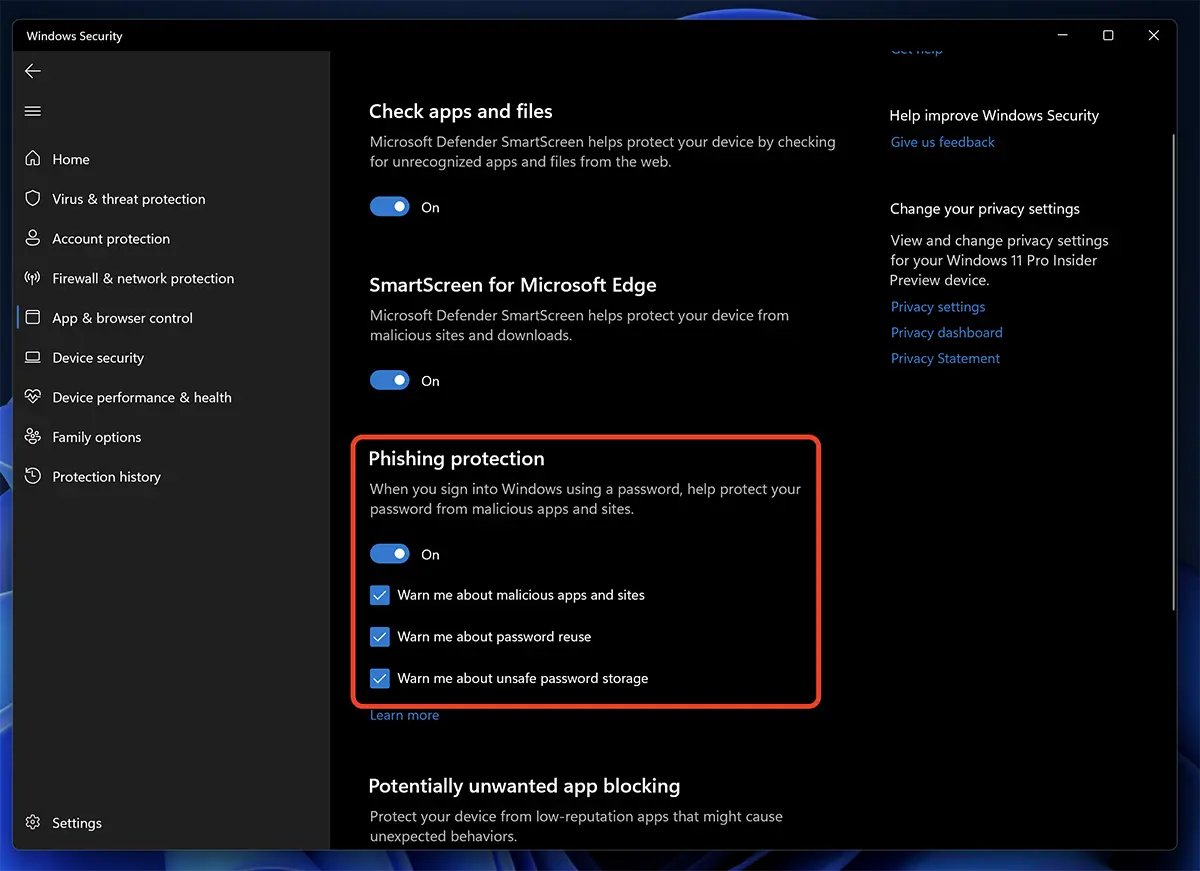
Task: Click Learn more under Phishing protection
Action: 405,715
